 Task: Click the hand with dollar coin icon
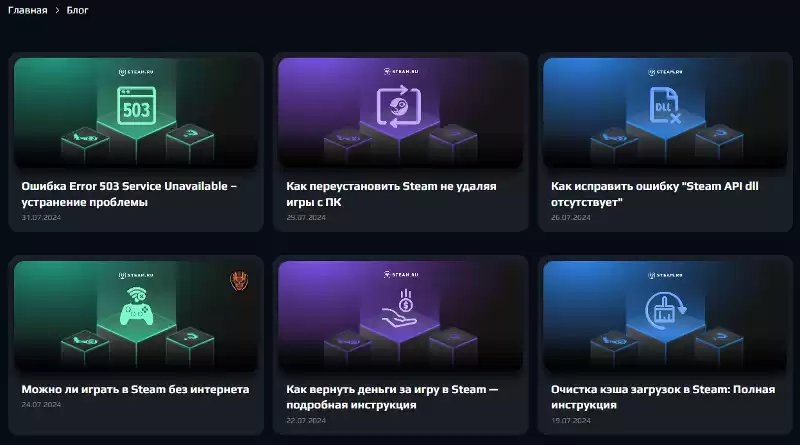pyautogui.click(x=399, y=308)
